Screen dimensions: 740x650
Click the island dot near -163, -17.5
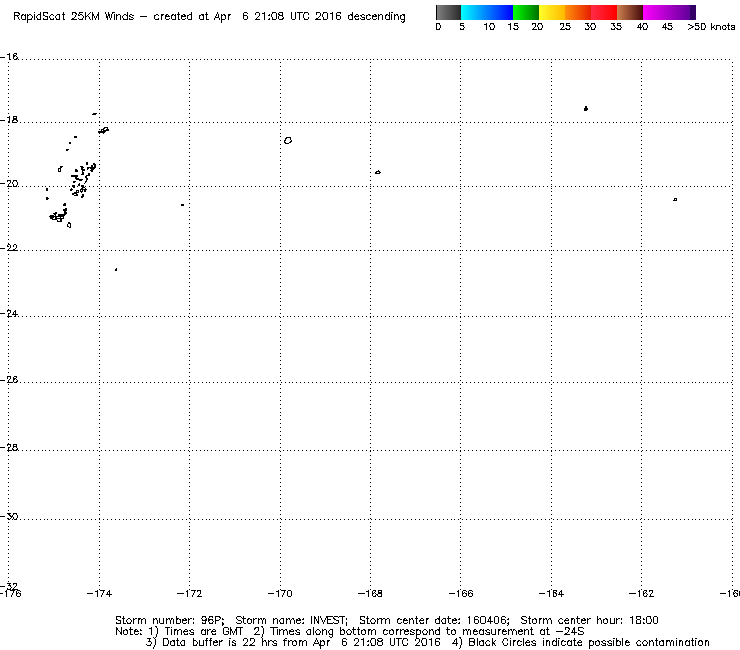point(586,109)
